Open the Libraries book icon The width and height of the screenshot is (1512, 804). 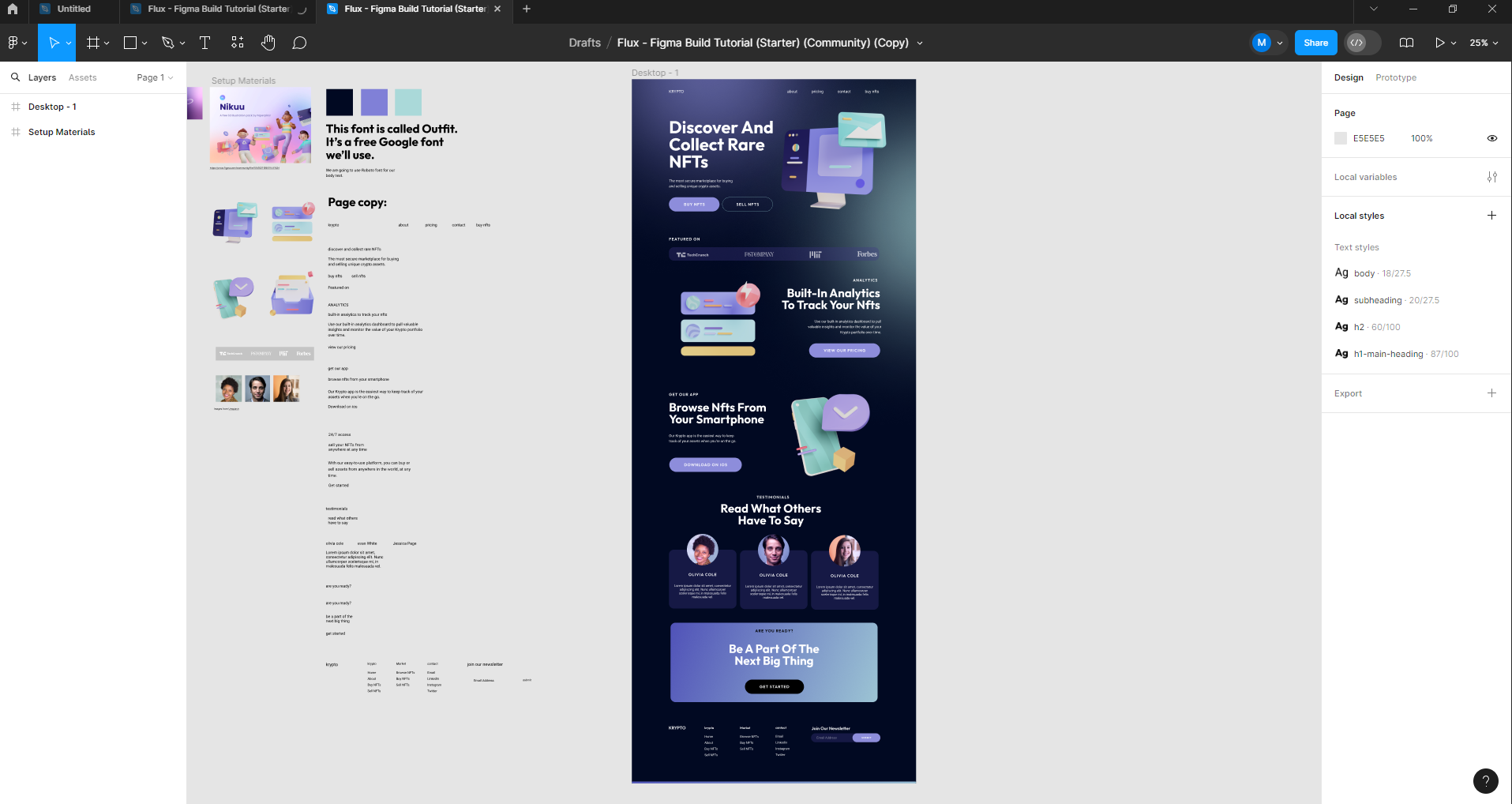click(1406, 43)
